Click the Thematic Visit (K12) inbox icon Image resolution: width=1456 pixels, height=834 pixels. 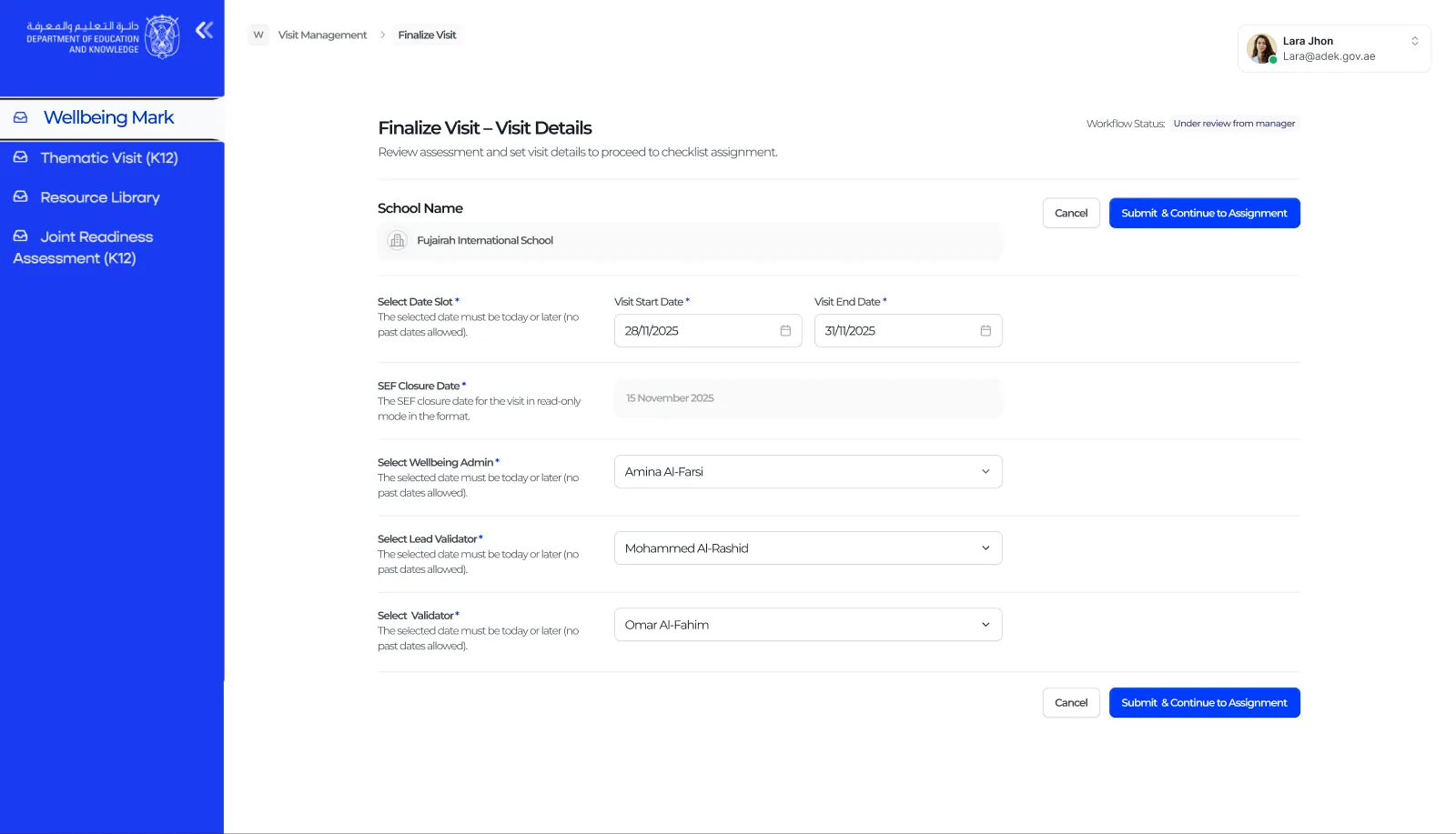[20, 157]
